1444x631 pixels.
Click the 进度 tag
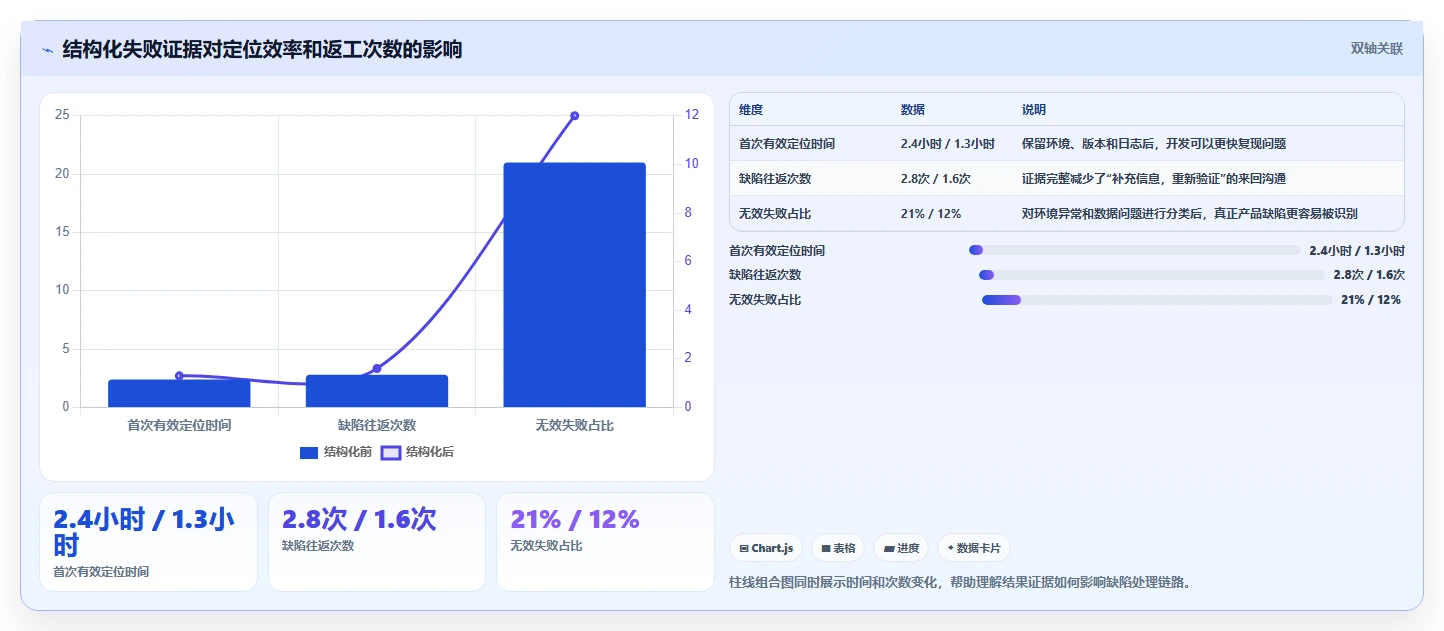click(x=901, y=548)
